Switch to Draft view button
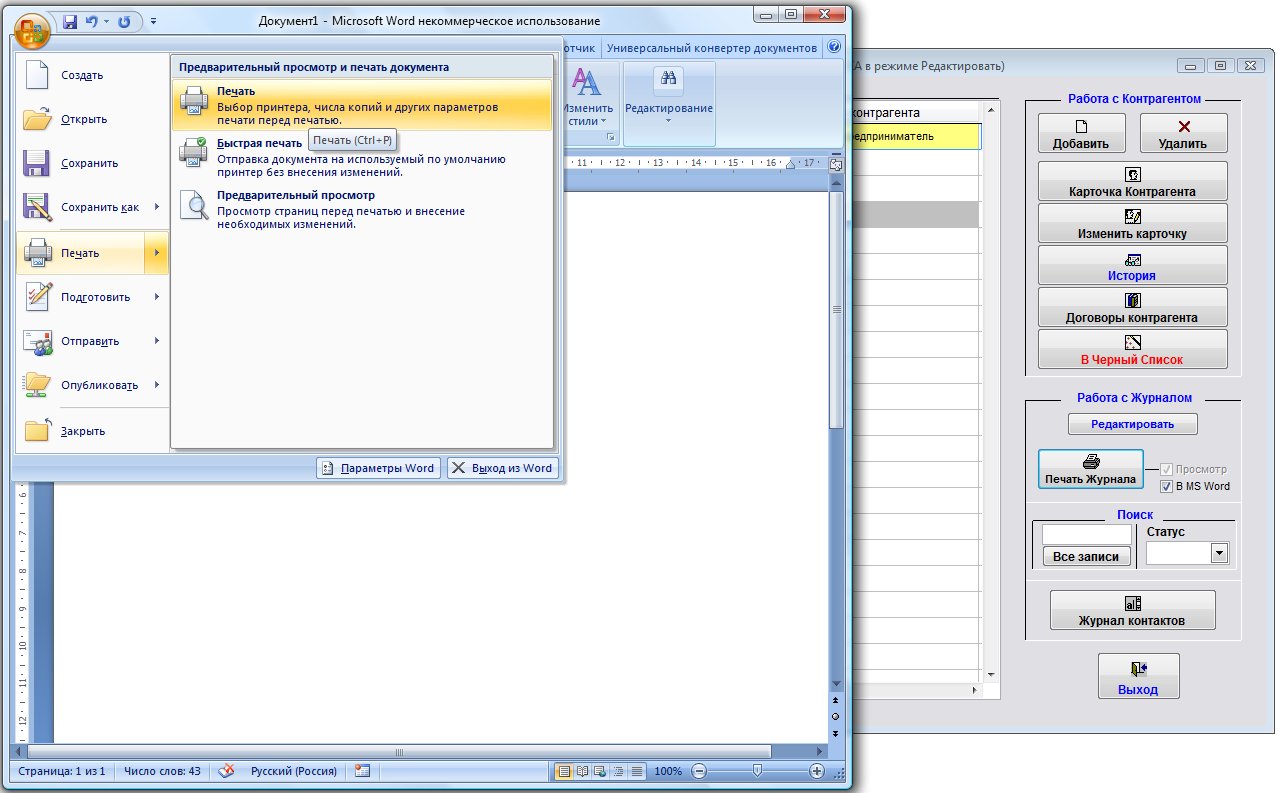 click(x=636, y=771)
